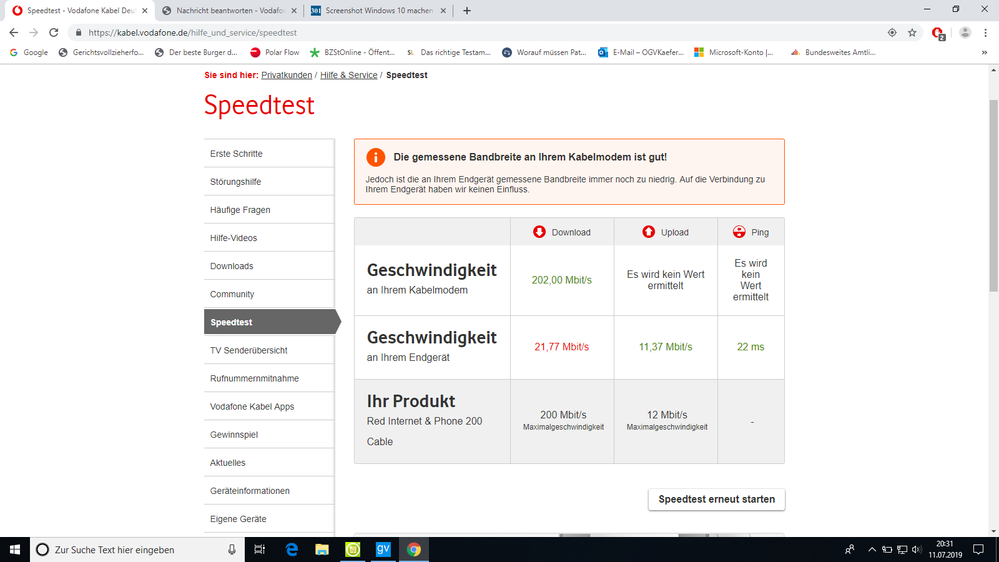The image size is (999, 562).
Task: Open Chrome three-dot menu
Action: [x=986, y=32]
